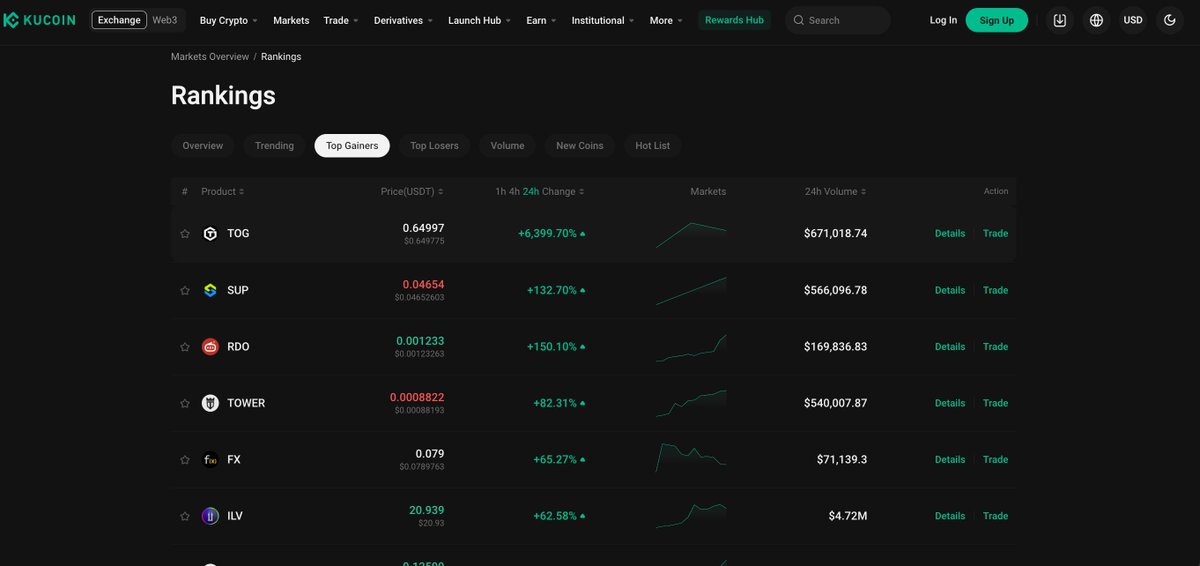
Task: Expand the Launch Hub menu
Action: 480,20
